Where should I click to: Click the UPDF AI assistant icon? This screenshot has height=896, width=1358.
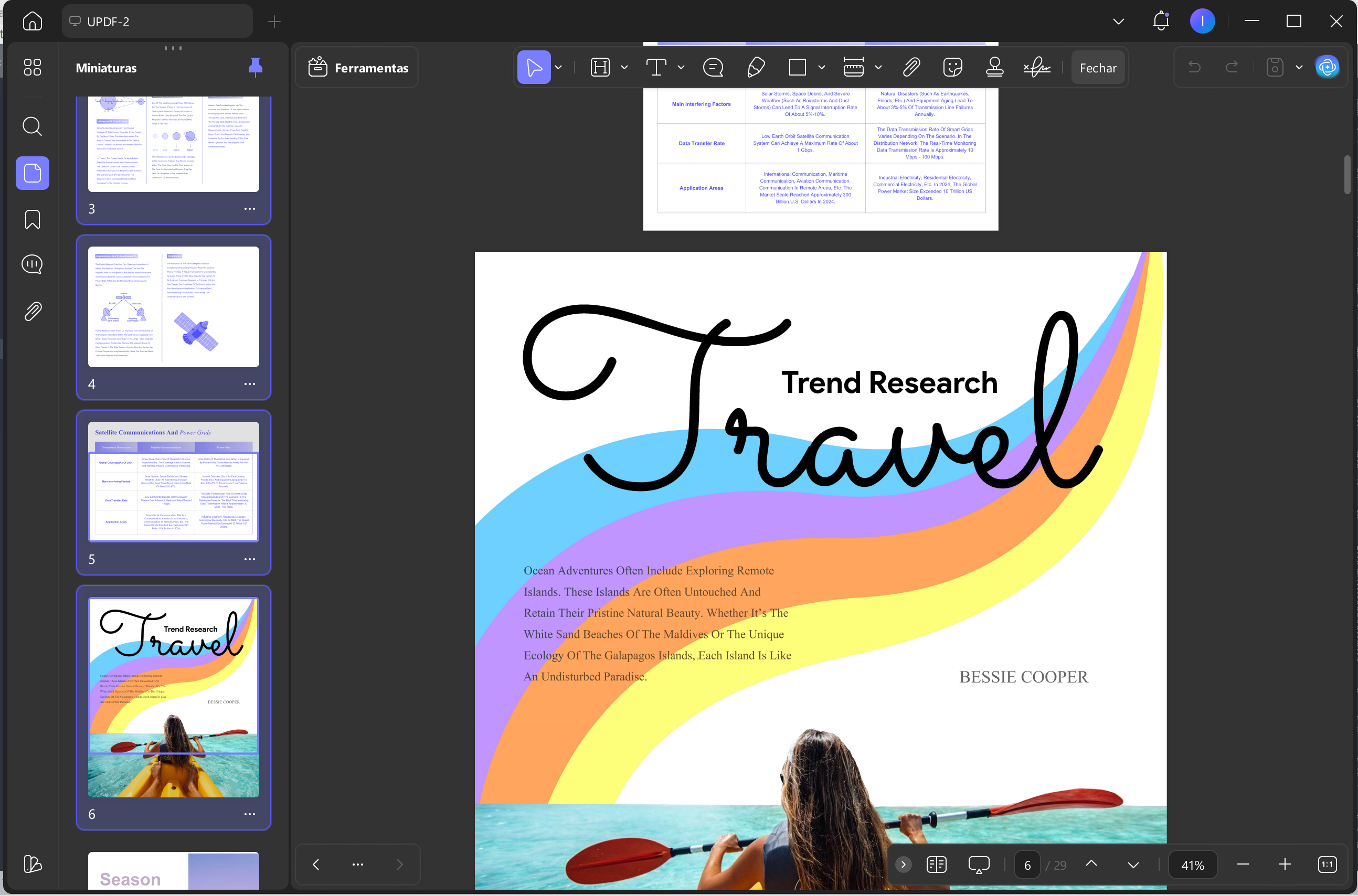(x=1327, y=68)
